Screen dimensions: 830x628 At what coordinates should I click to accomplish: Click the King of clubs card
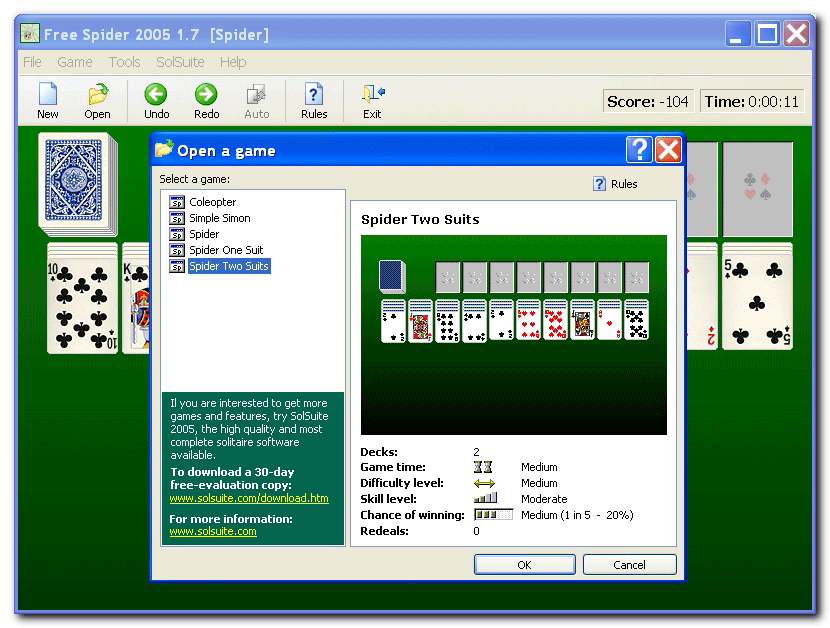click(x=136, y=306)
